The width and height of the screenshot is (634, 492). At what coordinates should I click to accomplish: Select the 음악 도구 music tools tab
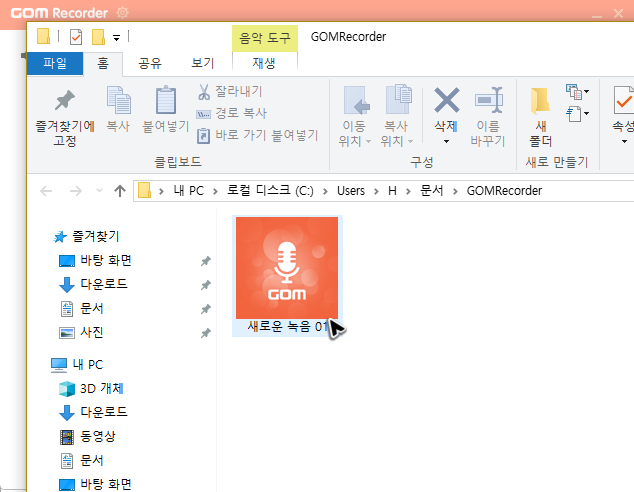265,38
